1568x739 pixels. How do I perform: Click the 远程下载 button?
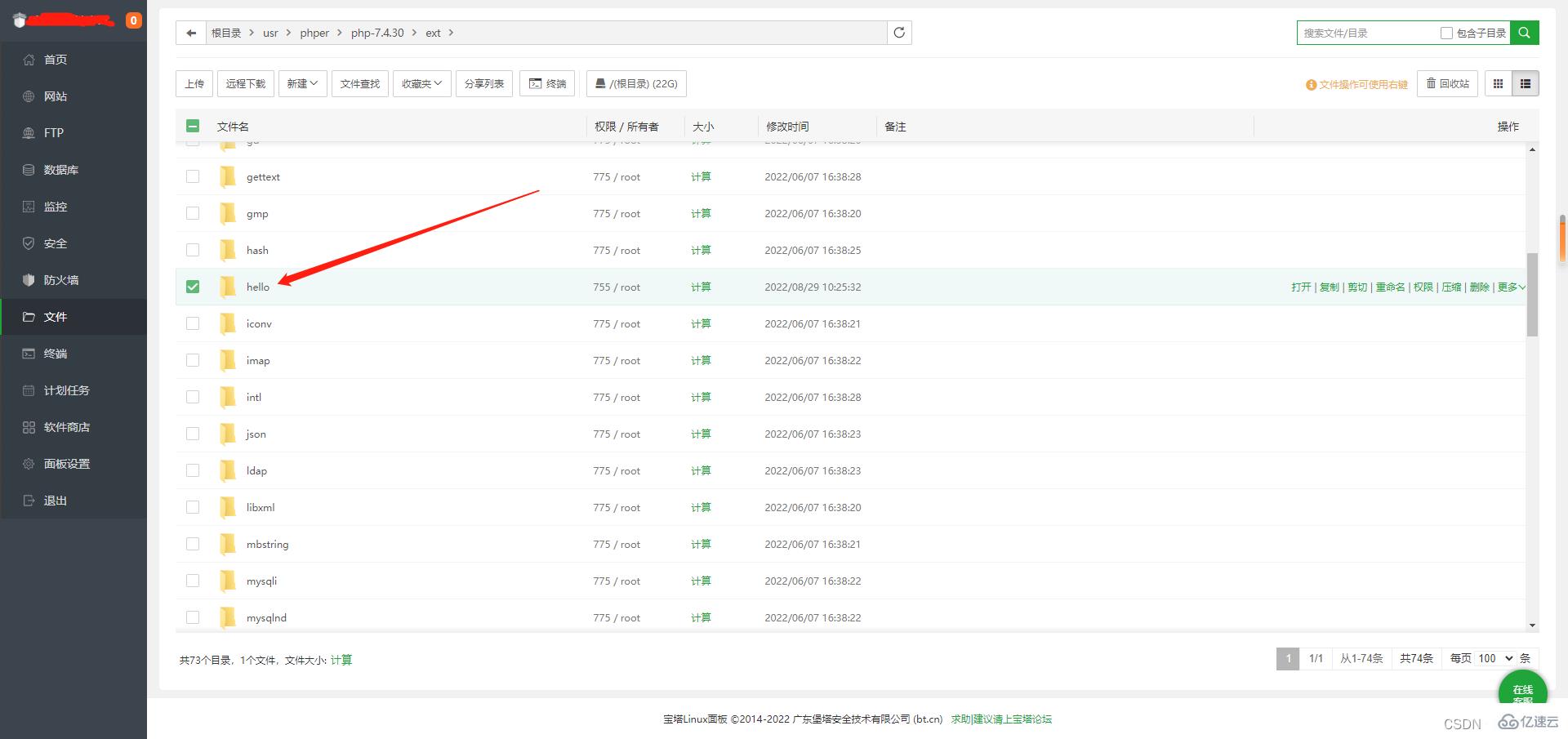[246, 83]
